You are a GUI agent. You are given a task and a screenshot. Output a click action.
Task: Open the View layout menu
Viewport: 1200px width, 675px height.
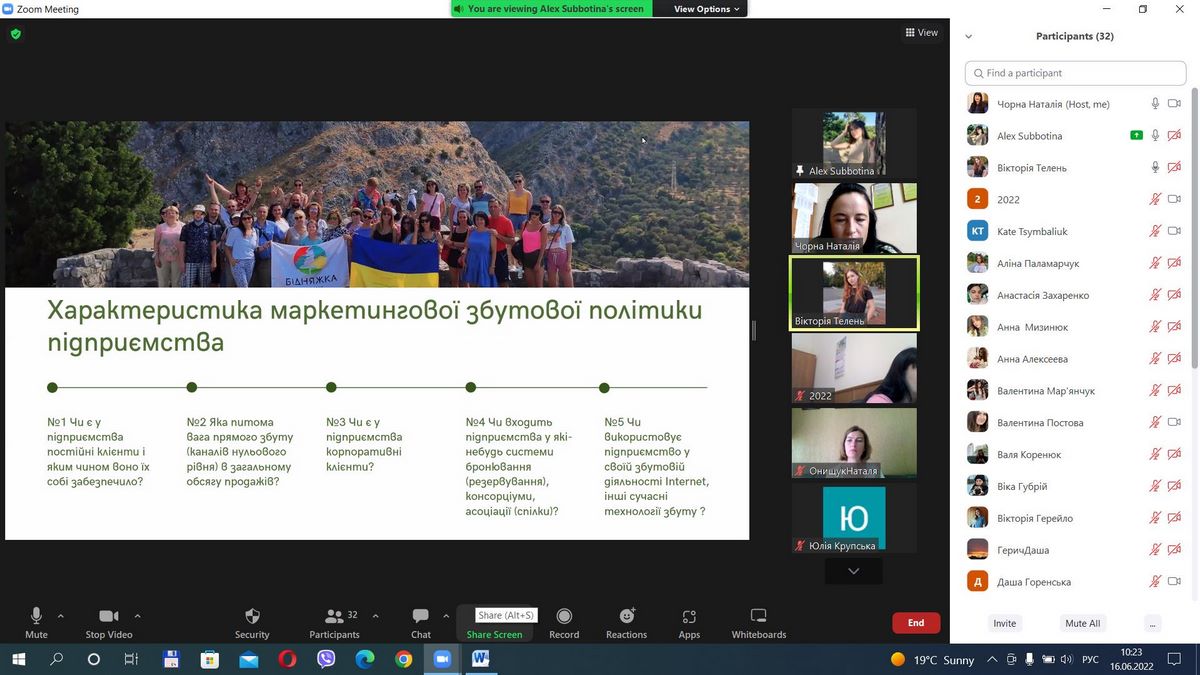921,33
